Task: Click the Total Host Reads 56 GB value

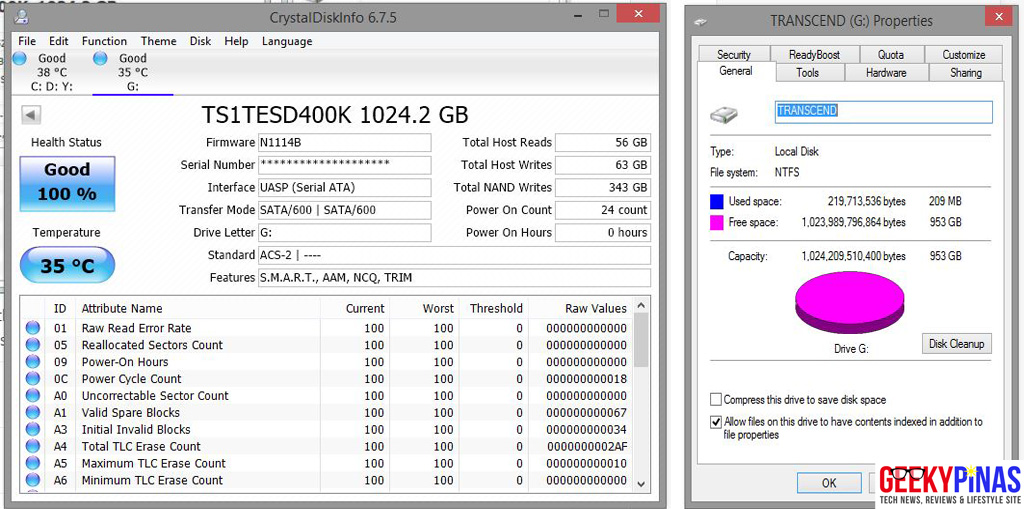Action: pos(603,142)
